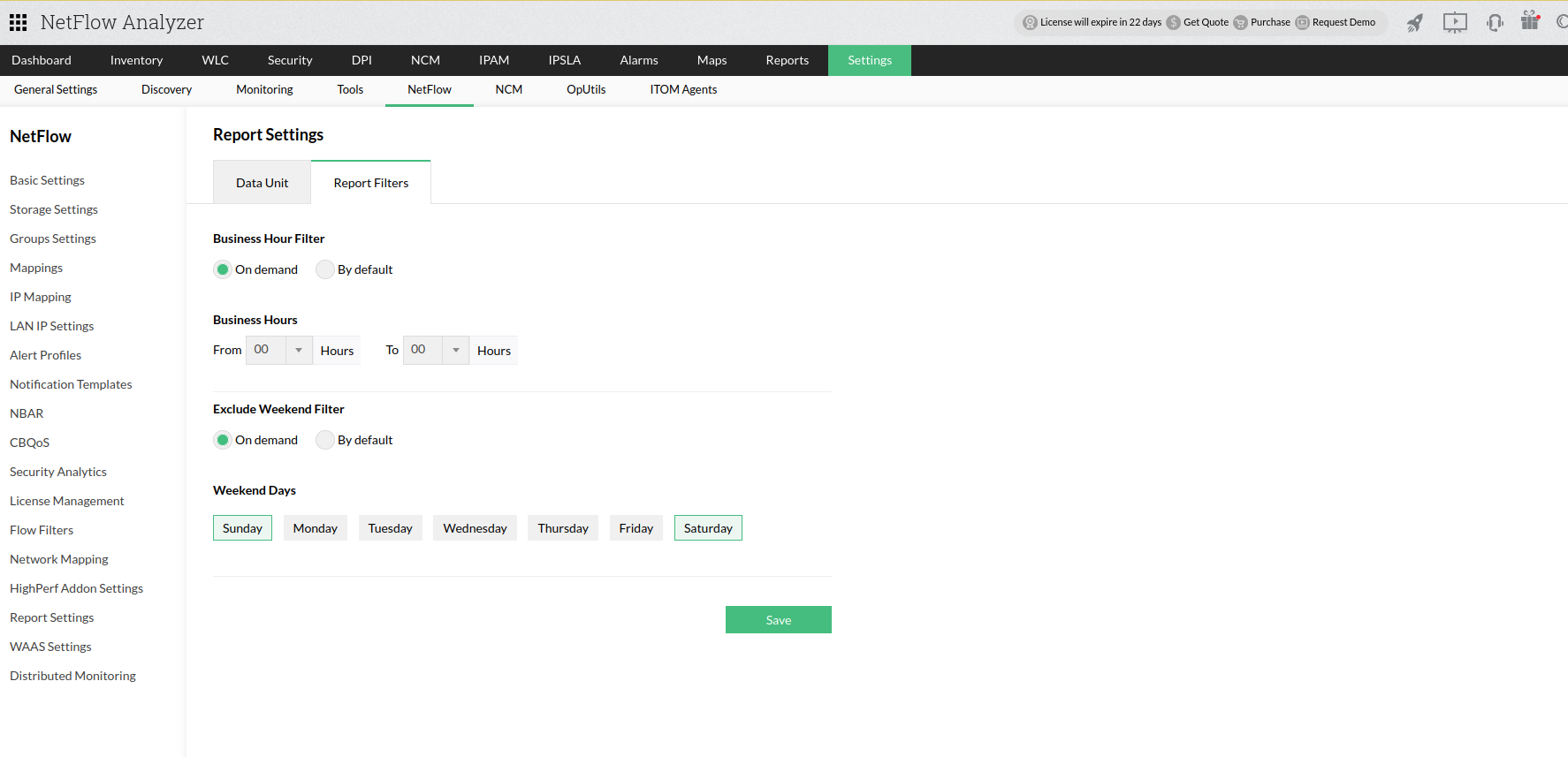Toggle Friday as weekend day
This screenshot has height=757, width=1568.
coord(636,528)
